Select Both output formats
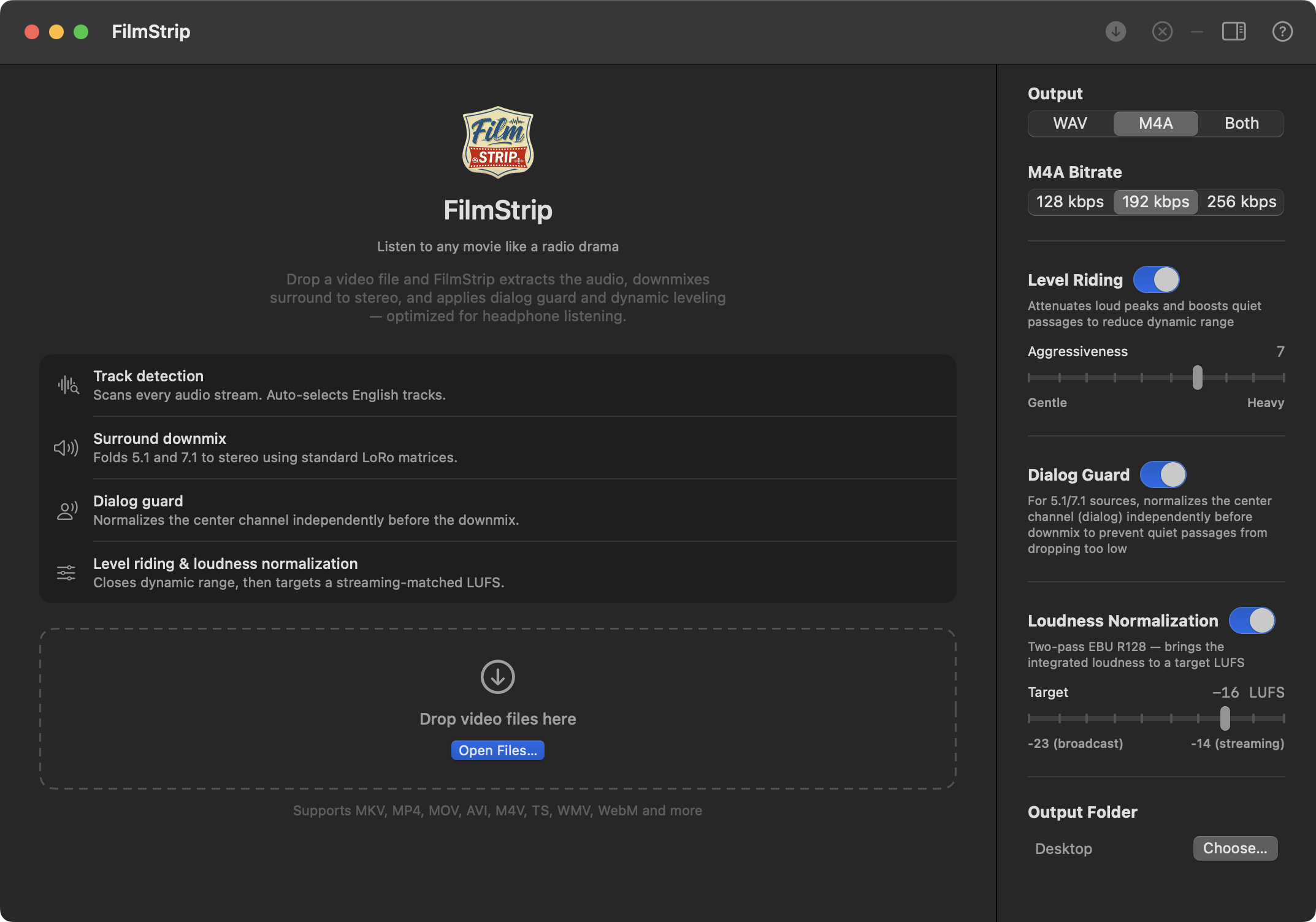Screen dimensions: 1316x922 coord(1241,123)
